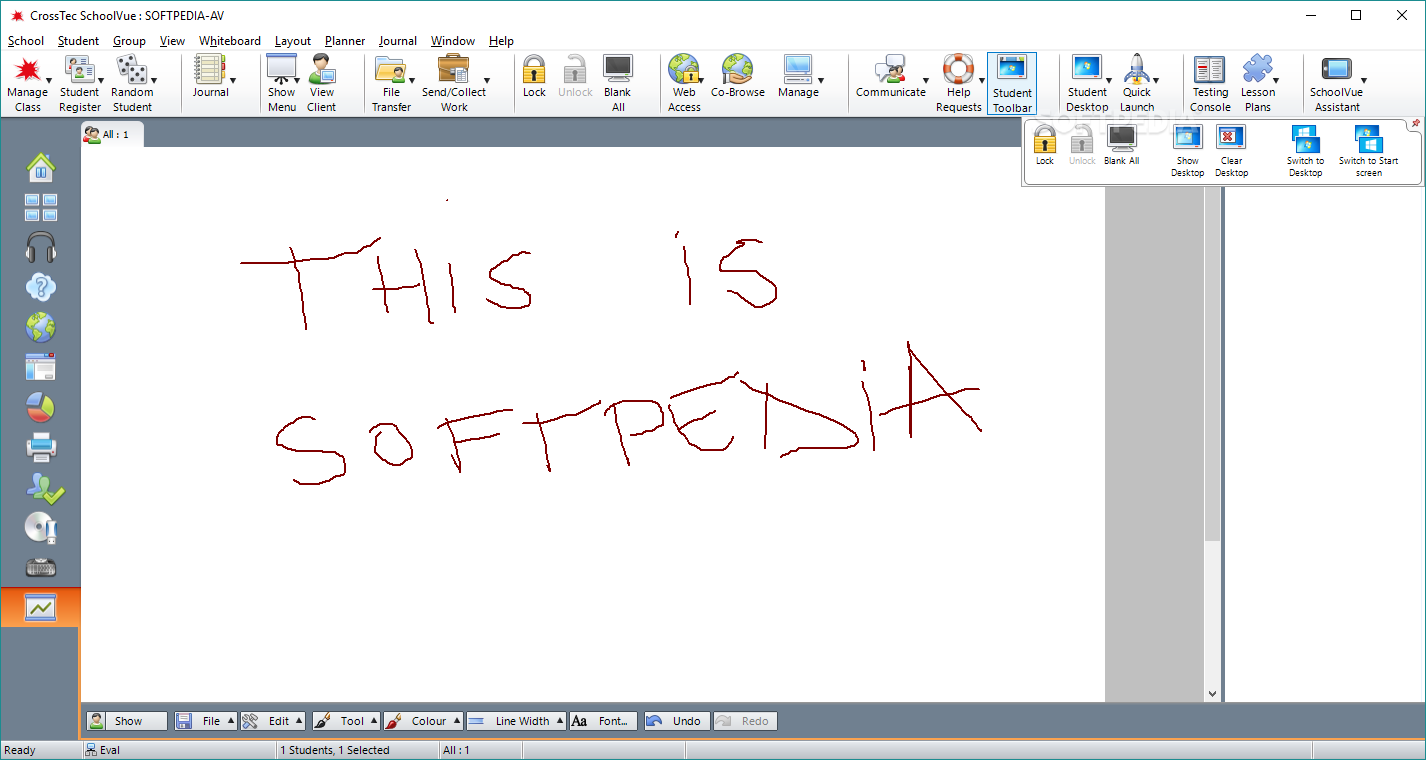The width and height of the screenshot is (1426, 760).
Task: Click the View Client icon
Action: click(321, 69)
